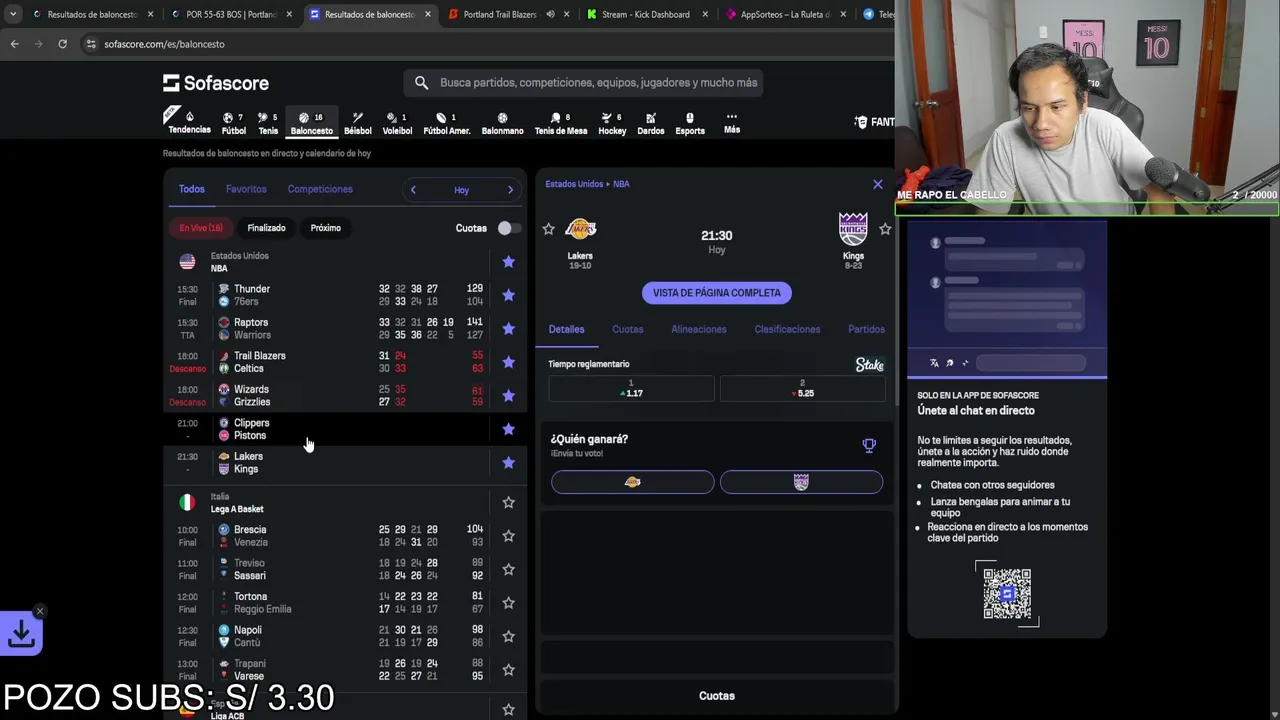1280x720 pixels.
Task: Open the Béisbol sport category
Action: tap(357, 123)
